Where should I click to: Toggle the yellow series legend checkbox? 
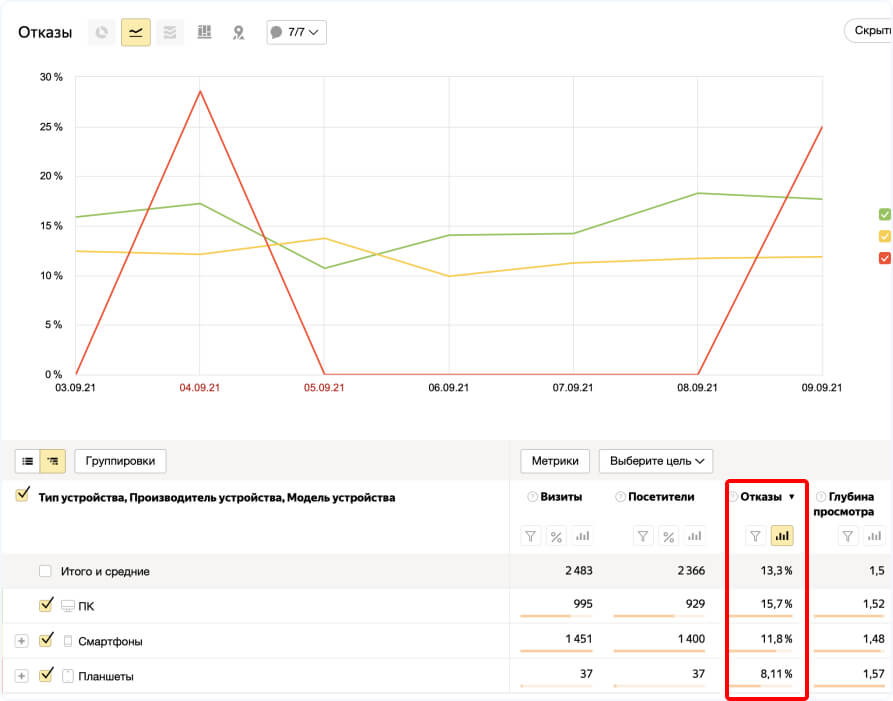884,236
